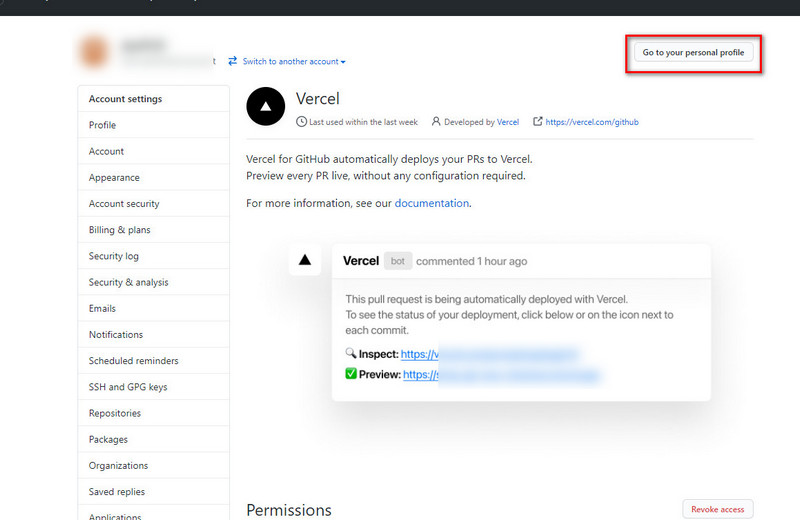800x520 pixels.
Task: Click the Preview deployment link
Action: 502,375
